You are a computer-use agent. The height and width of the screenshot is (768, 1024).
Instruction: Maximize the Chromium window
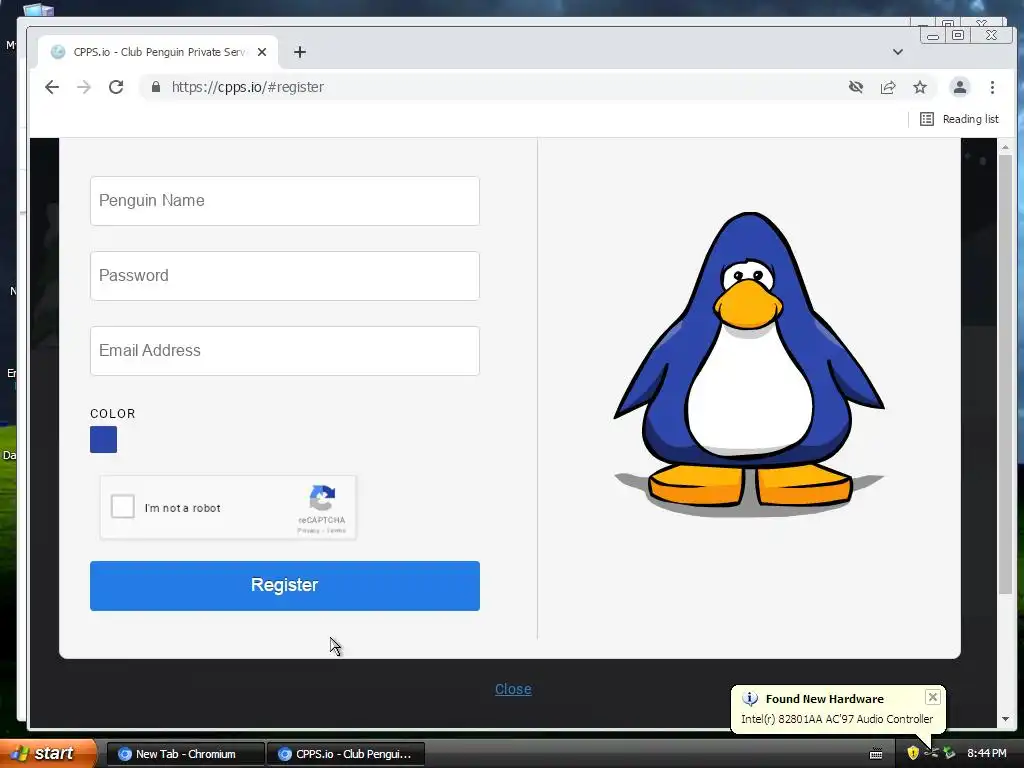[957, 35]
